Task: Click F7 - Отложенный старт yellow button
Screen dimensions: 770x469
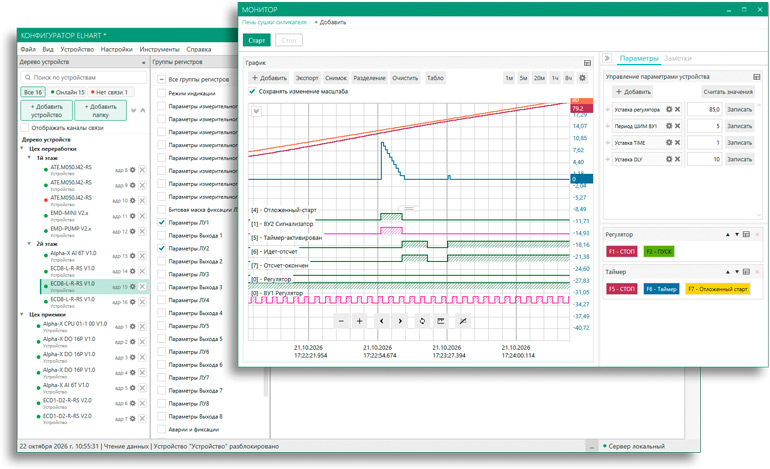Action: click(x=717, y=289)
